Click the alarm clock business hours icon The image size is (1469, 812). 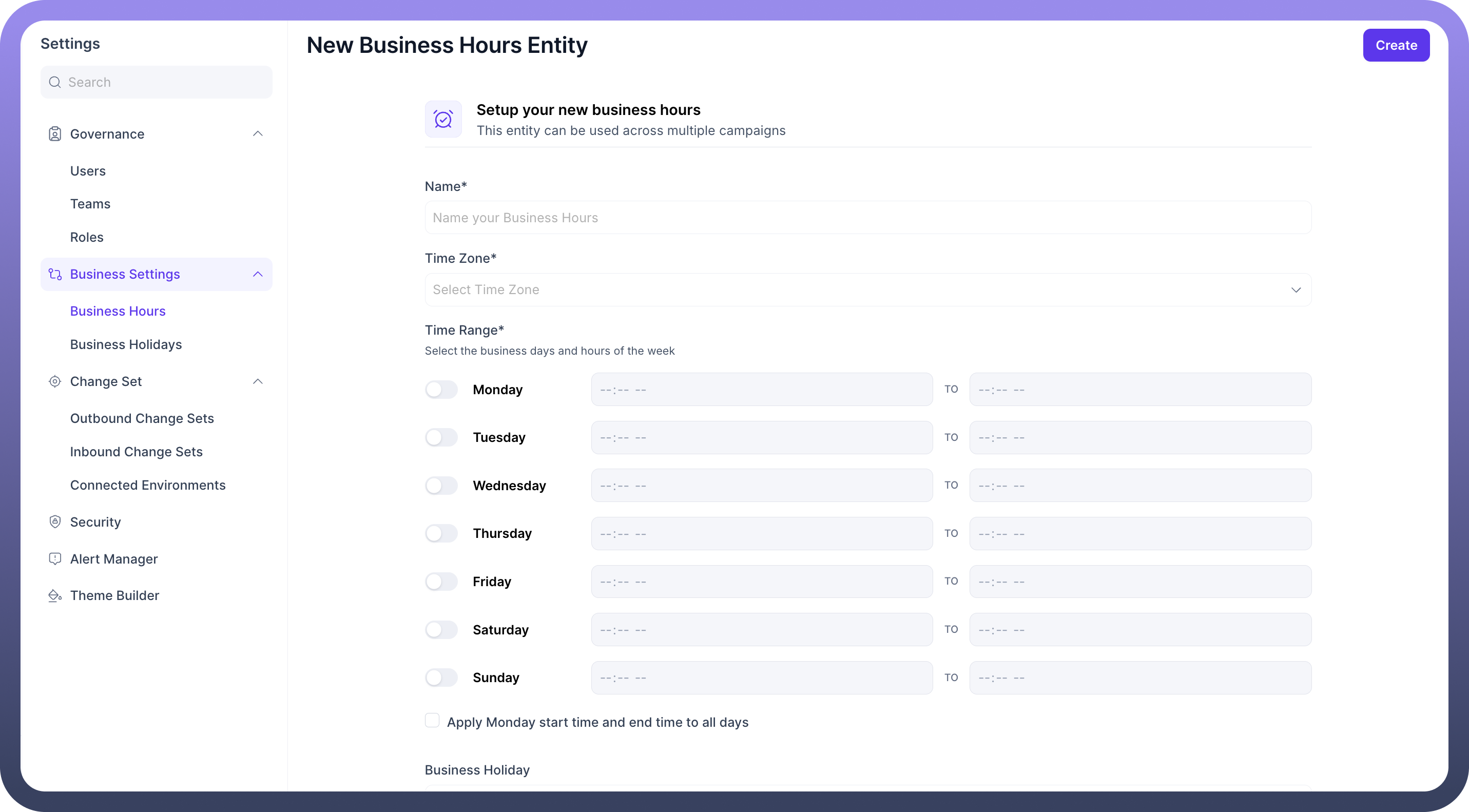coord(443,119)
